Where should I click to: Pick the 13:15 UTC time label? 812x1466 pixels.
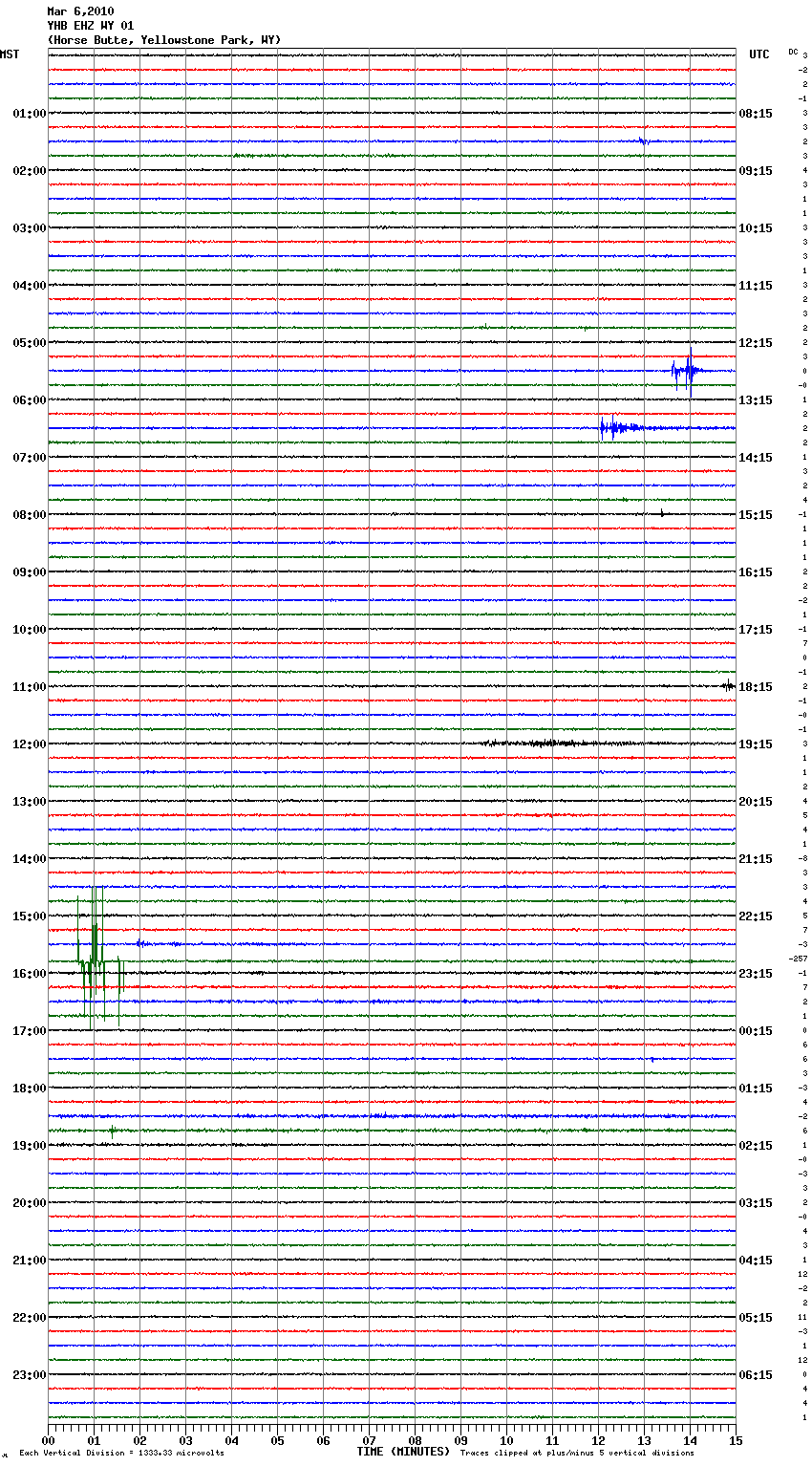756,400
